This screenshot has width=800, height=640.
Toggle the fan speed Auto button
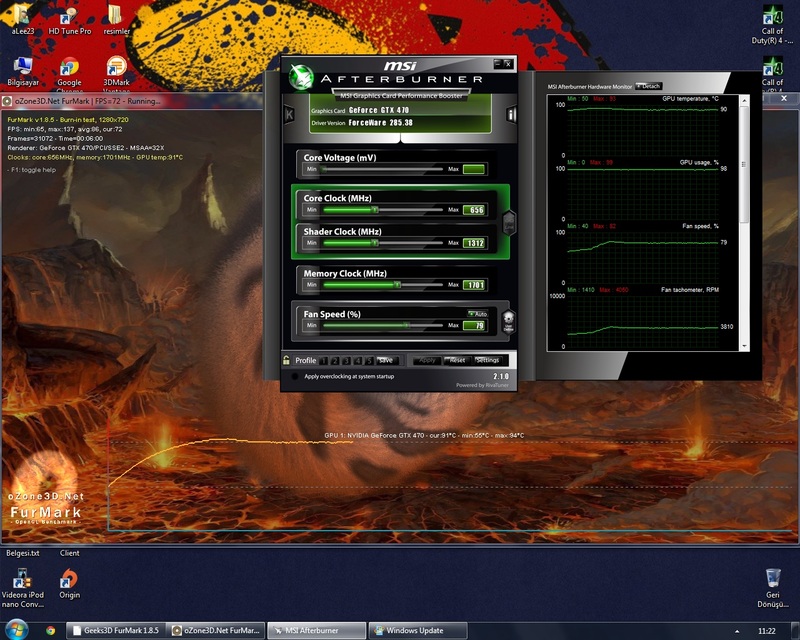click(478, 313)
